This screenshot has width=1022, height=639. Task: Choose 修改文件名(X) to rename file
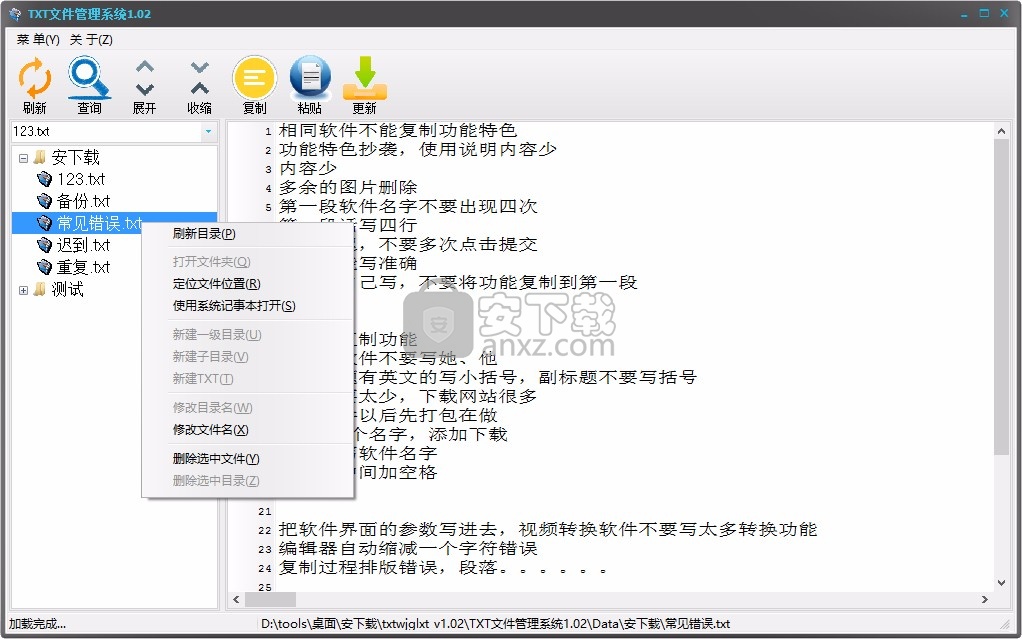click(x=248, y=430)
